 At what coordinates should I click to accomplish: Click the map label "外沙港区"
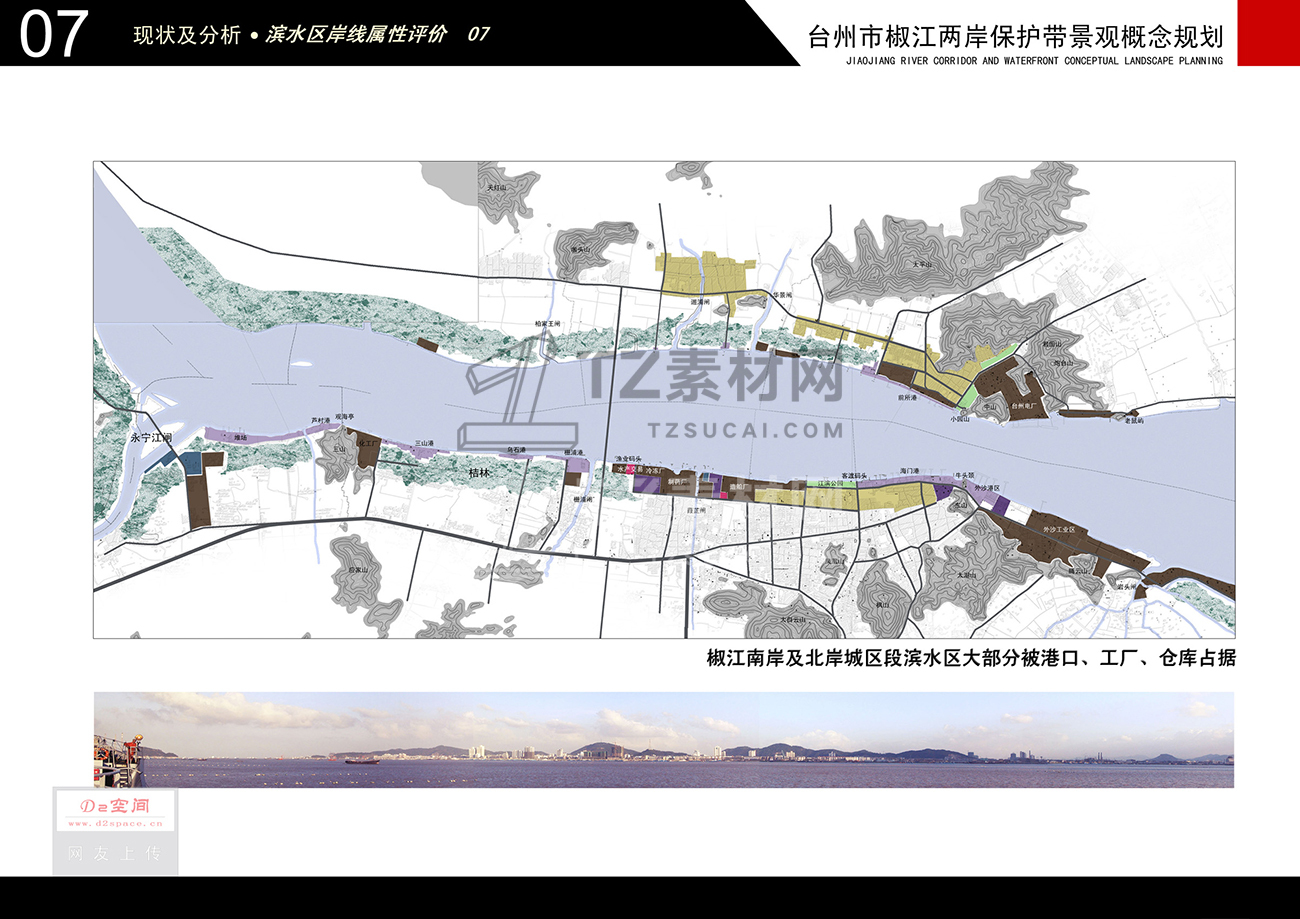tap(987, 488)
